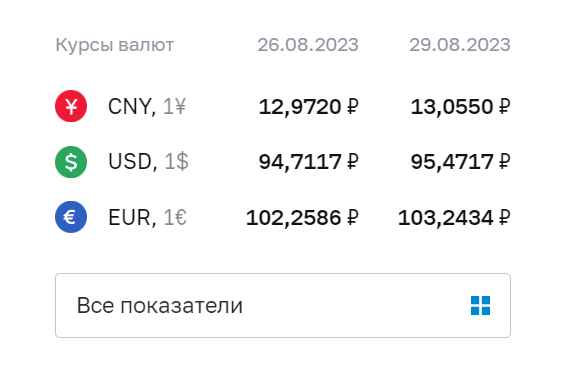Select the EUR, 1€ currency label
The width and height of the screenshot is (579, 368).
[147, 217]
